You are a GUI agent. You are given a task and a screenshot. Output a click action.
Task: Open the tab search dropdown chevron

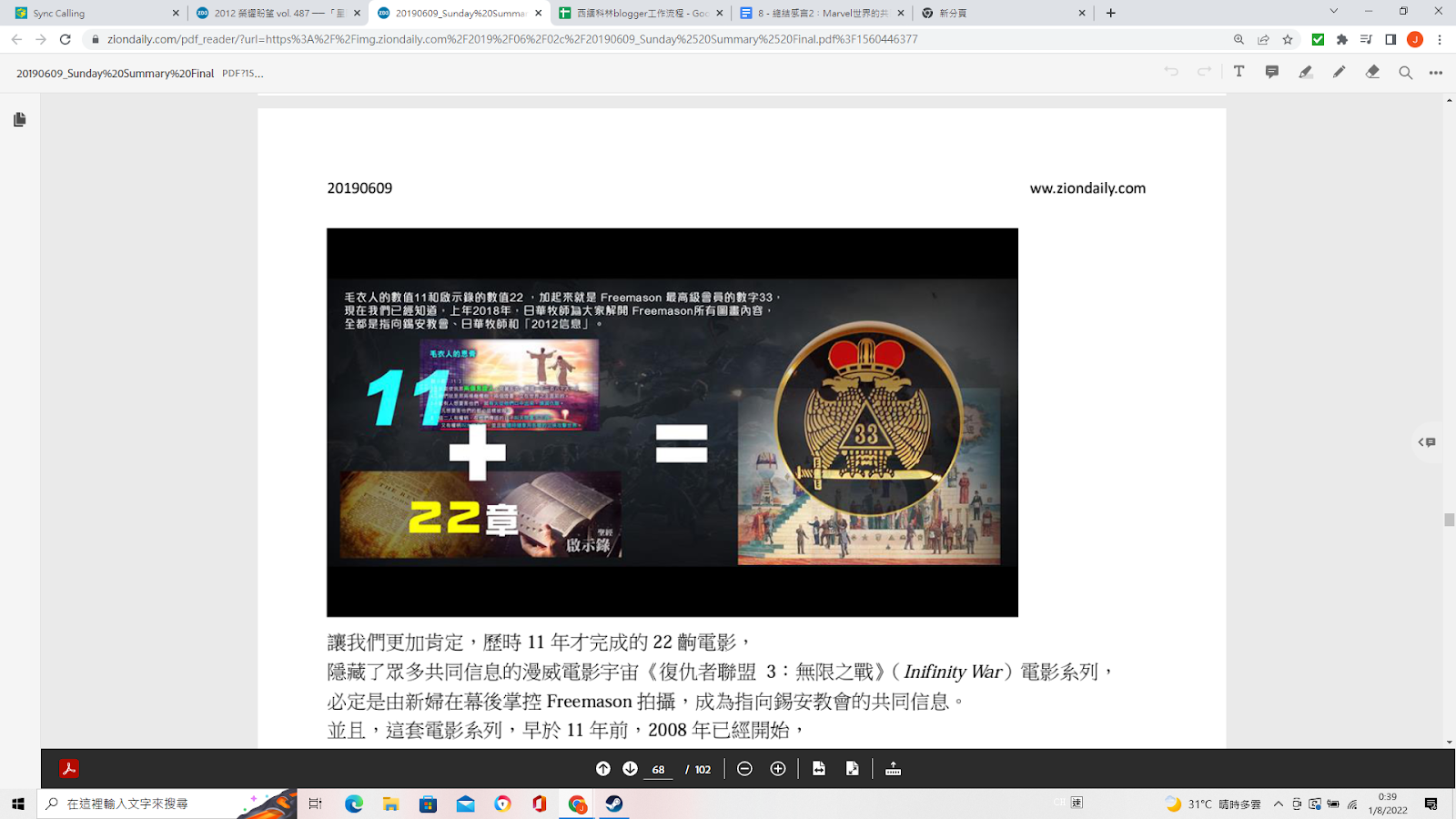point(1333,12)
